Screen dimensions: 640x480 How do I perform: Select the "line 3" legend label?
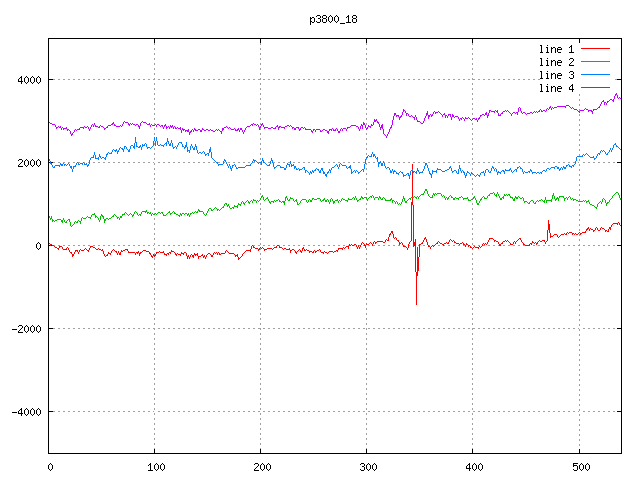point(557,75)
